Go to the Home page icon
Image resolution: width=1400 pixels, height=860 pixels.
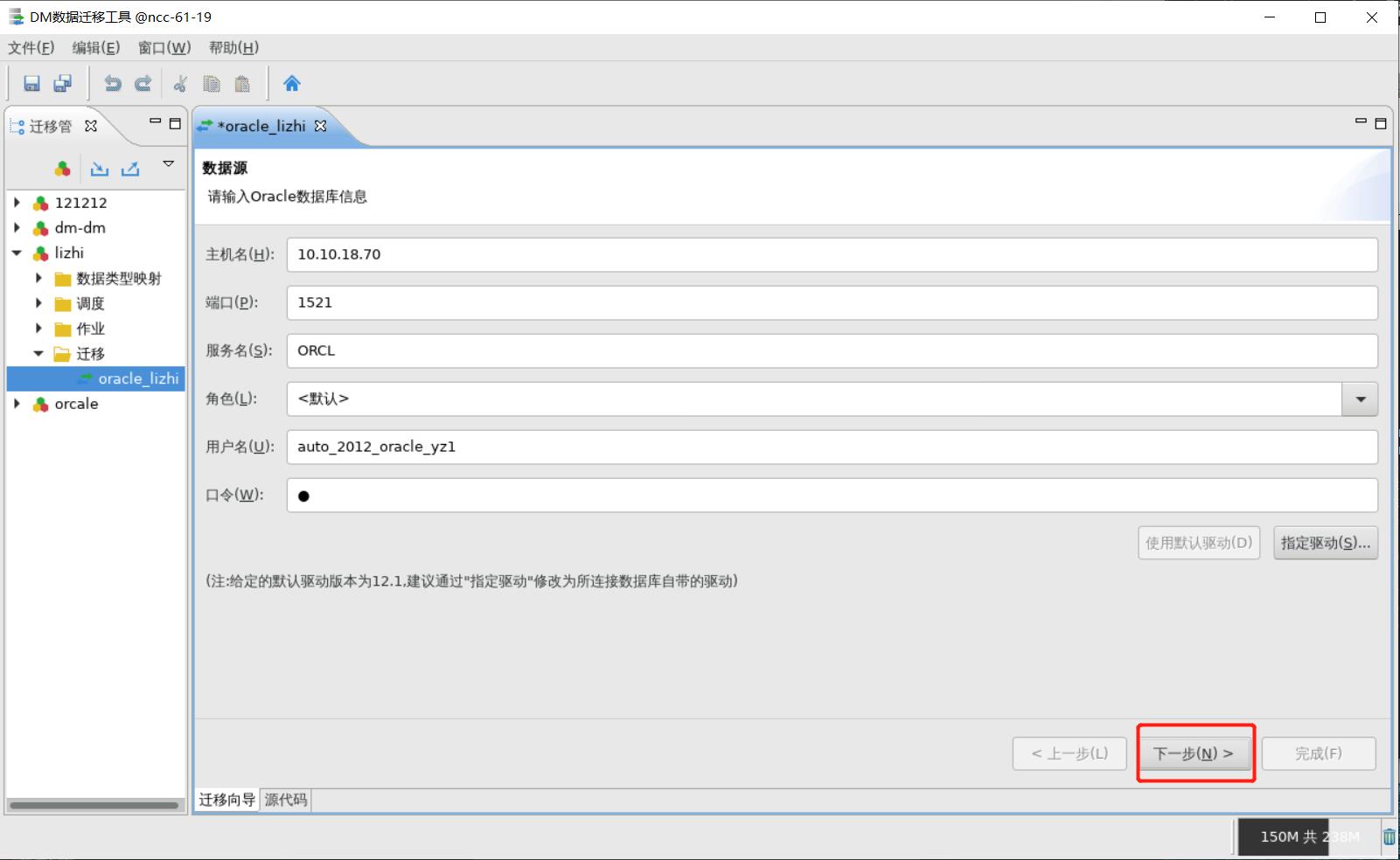click(292, 84)
